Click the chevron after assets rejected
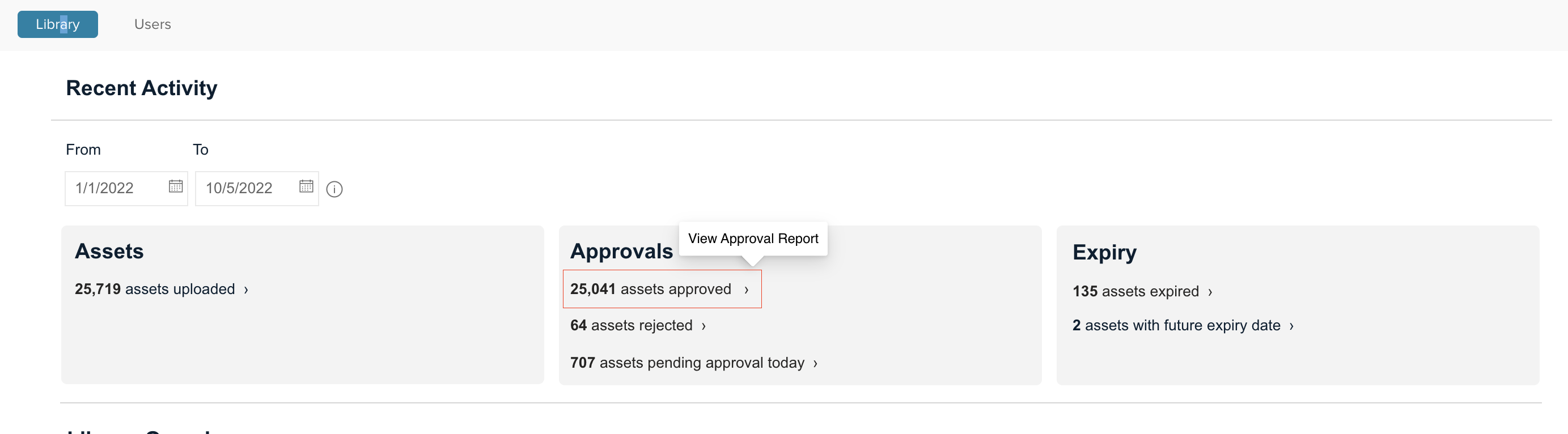 point(704,326)
